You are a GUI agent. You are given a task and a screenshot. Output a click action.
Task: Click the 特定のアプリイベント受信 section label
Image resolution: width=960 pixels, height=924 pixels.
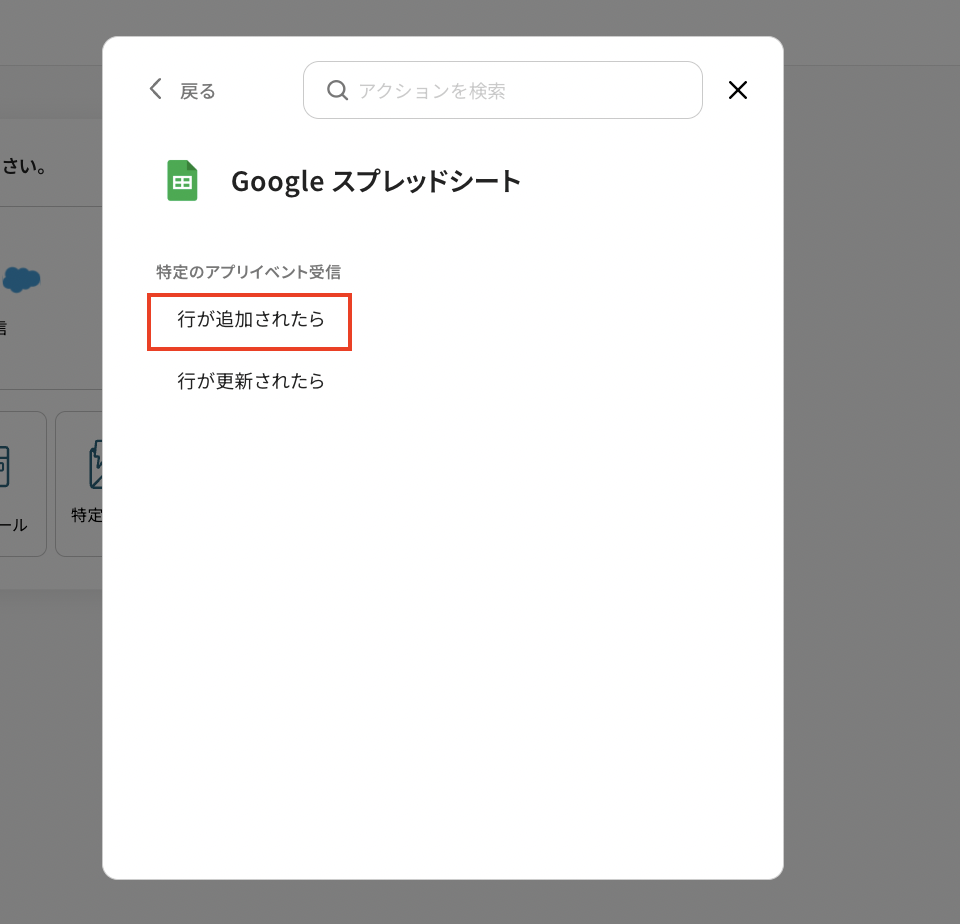coord(249,272)
